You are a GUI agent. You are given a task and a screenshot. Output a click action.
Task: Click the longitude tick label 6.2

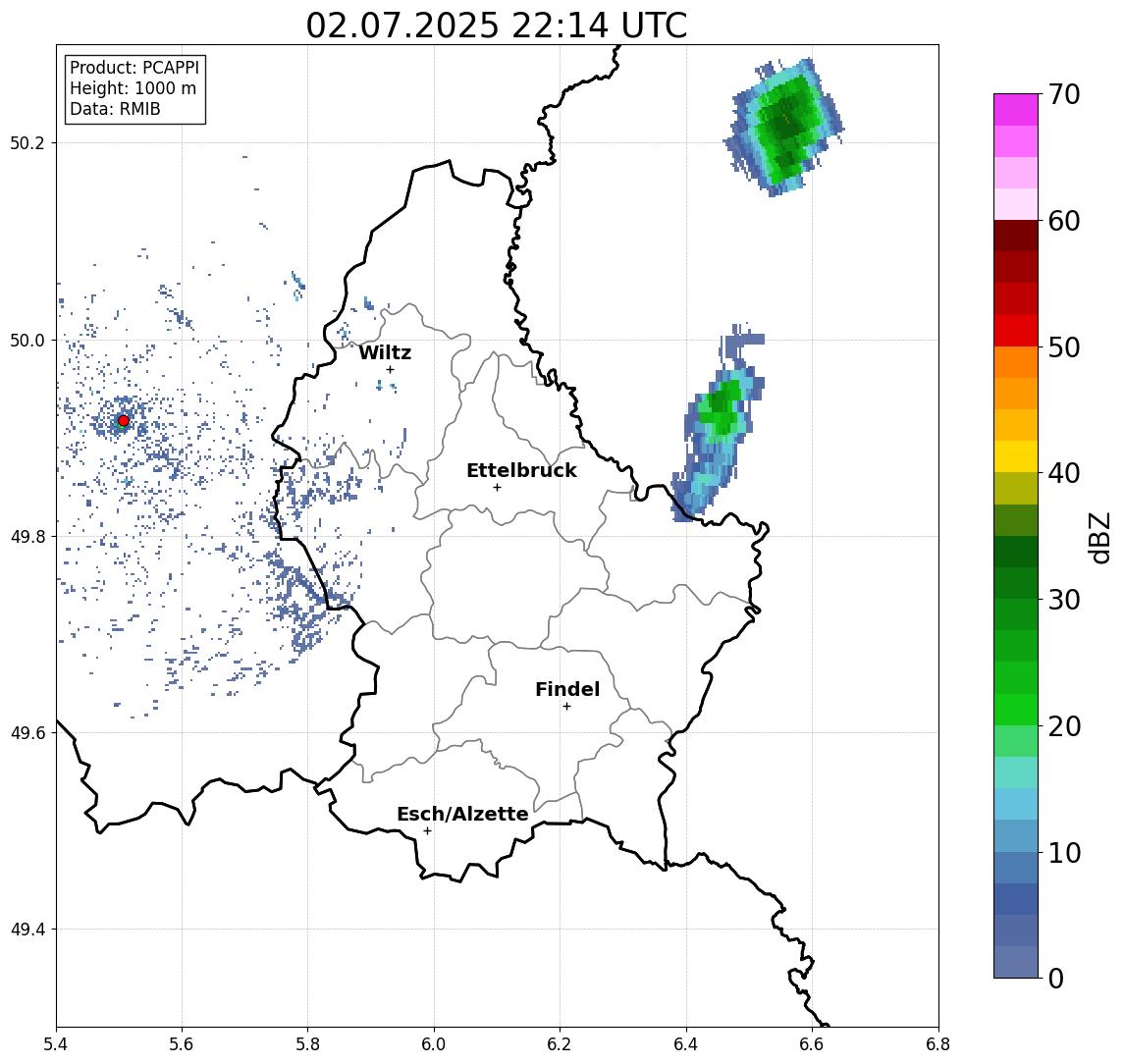560,1044
